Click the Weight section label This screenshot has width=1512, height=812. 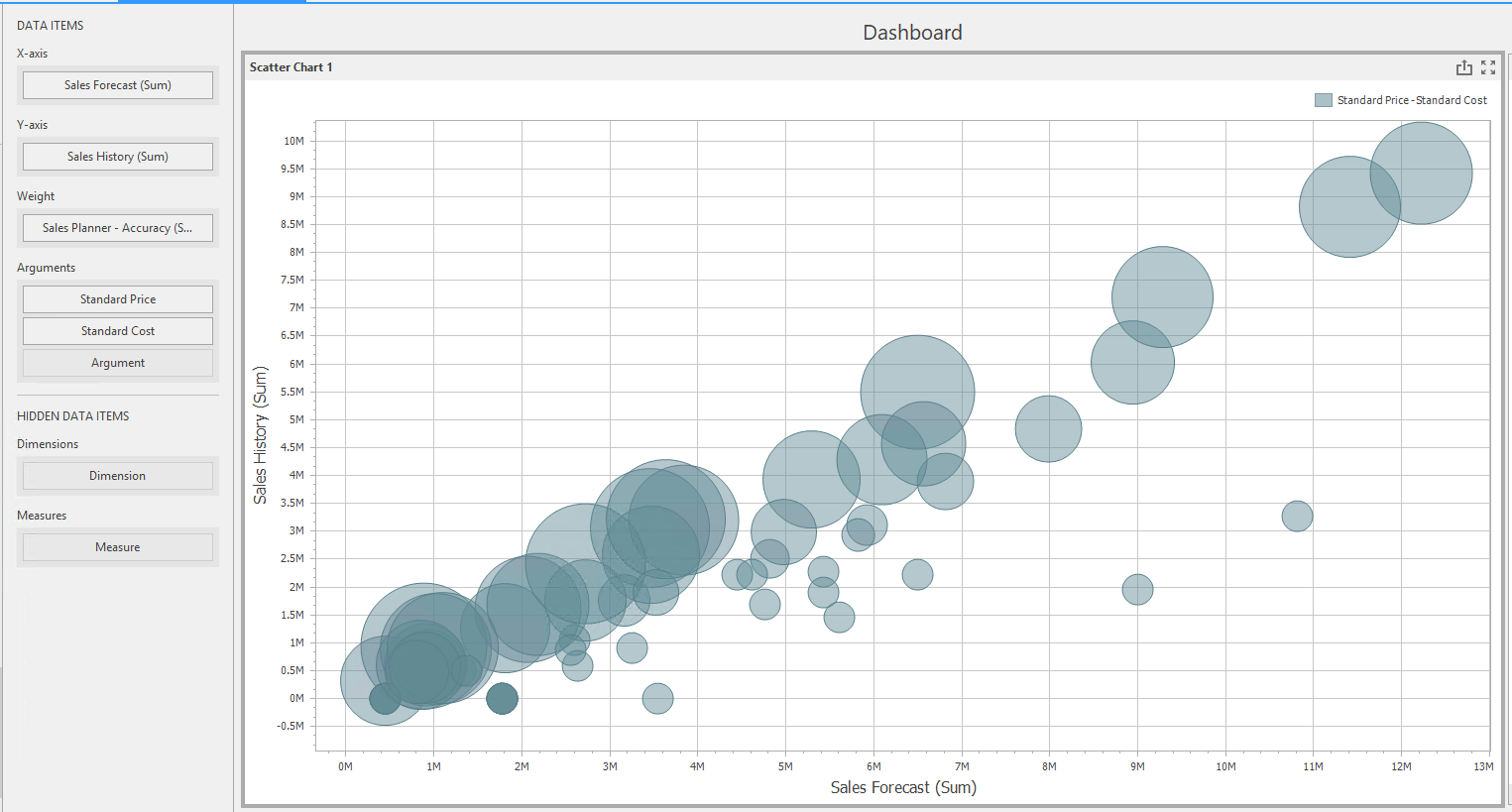point(36,196)
